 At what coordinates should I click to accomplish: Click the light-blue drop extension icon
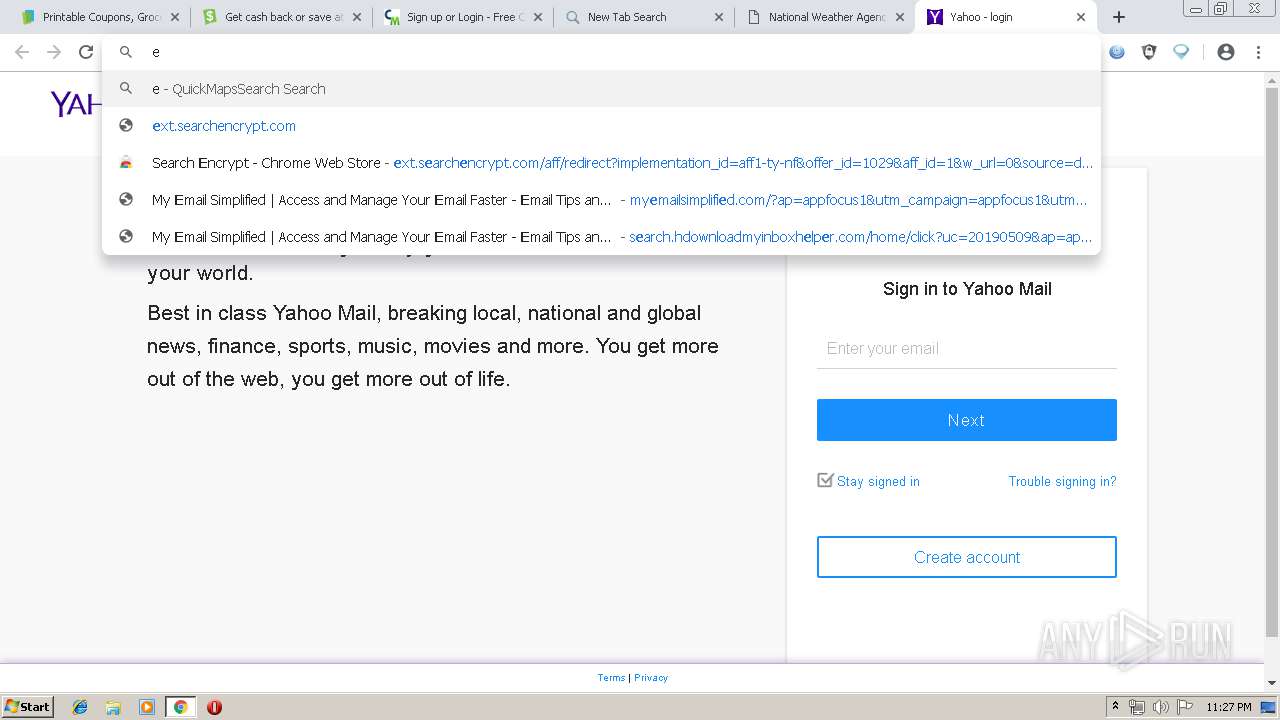pyautogui.click(x=1181, y=52)
